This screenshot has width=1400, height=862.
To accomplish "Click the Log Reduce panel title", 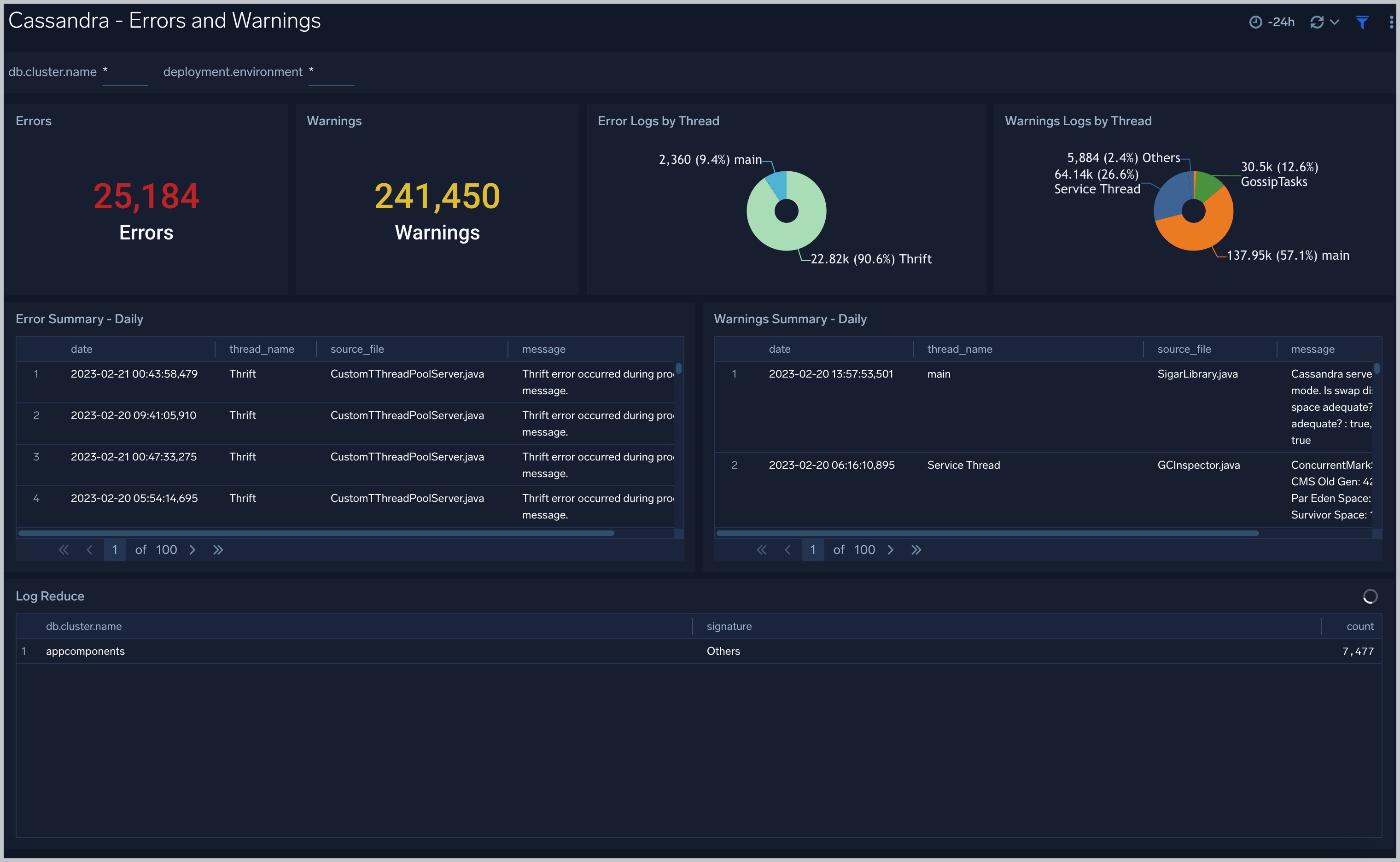I will point(50,596).
